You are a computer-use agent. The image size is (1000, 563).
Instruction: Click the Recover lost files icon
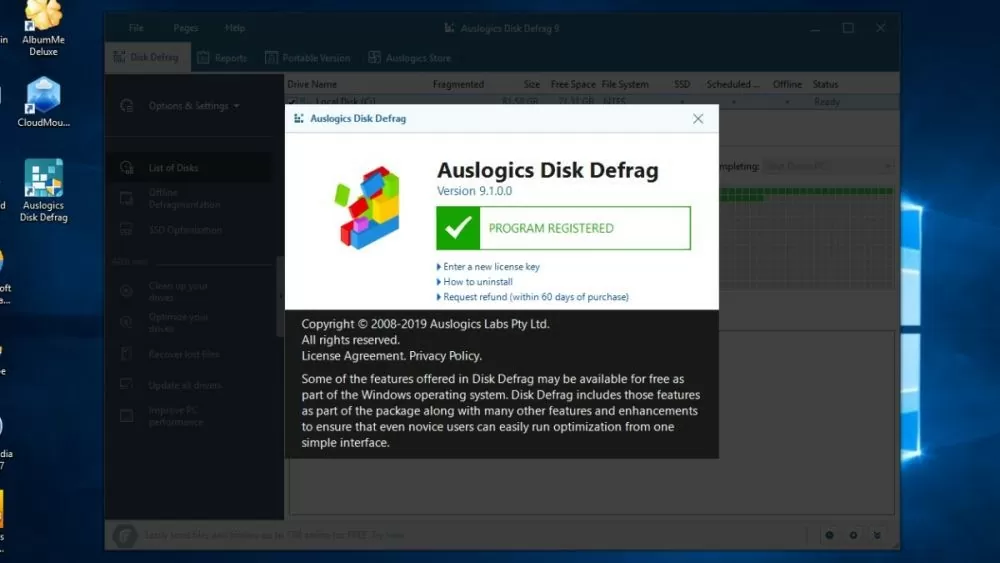127,354
